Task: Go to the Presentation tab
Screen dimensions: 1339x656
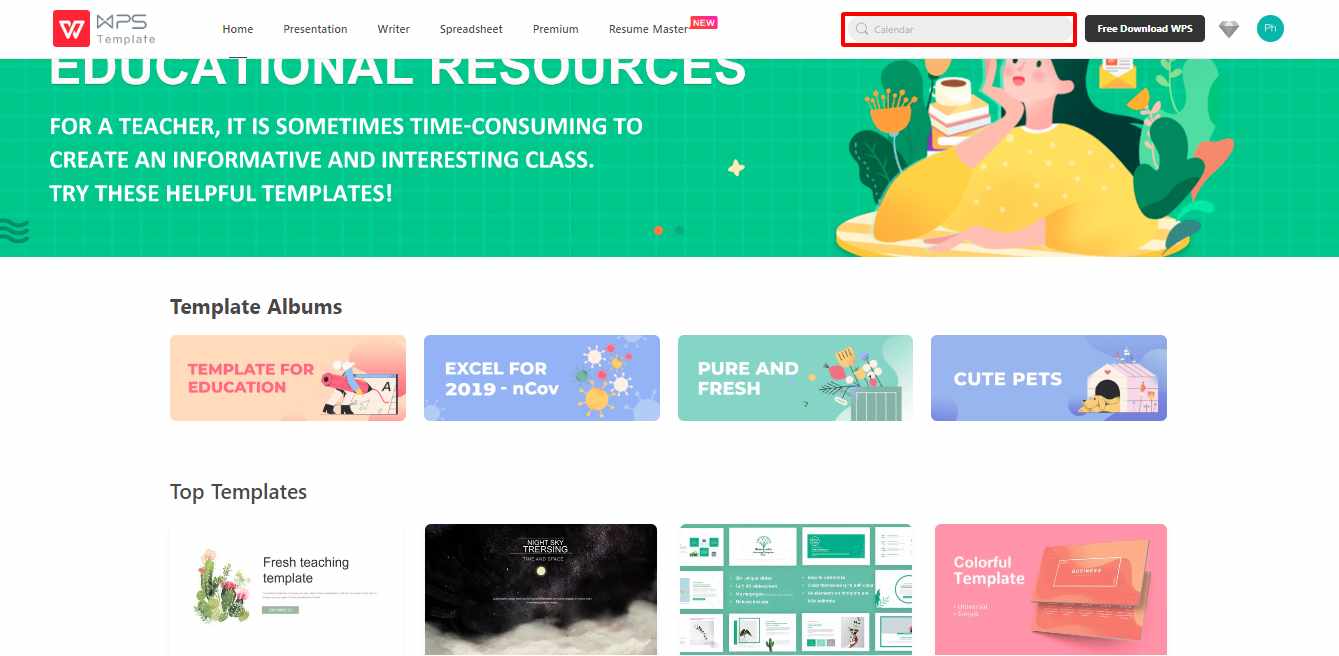Action: (x=315, y=29)
